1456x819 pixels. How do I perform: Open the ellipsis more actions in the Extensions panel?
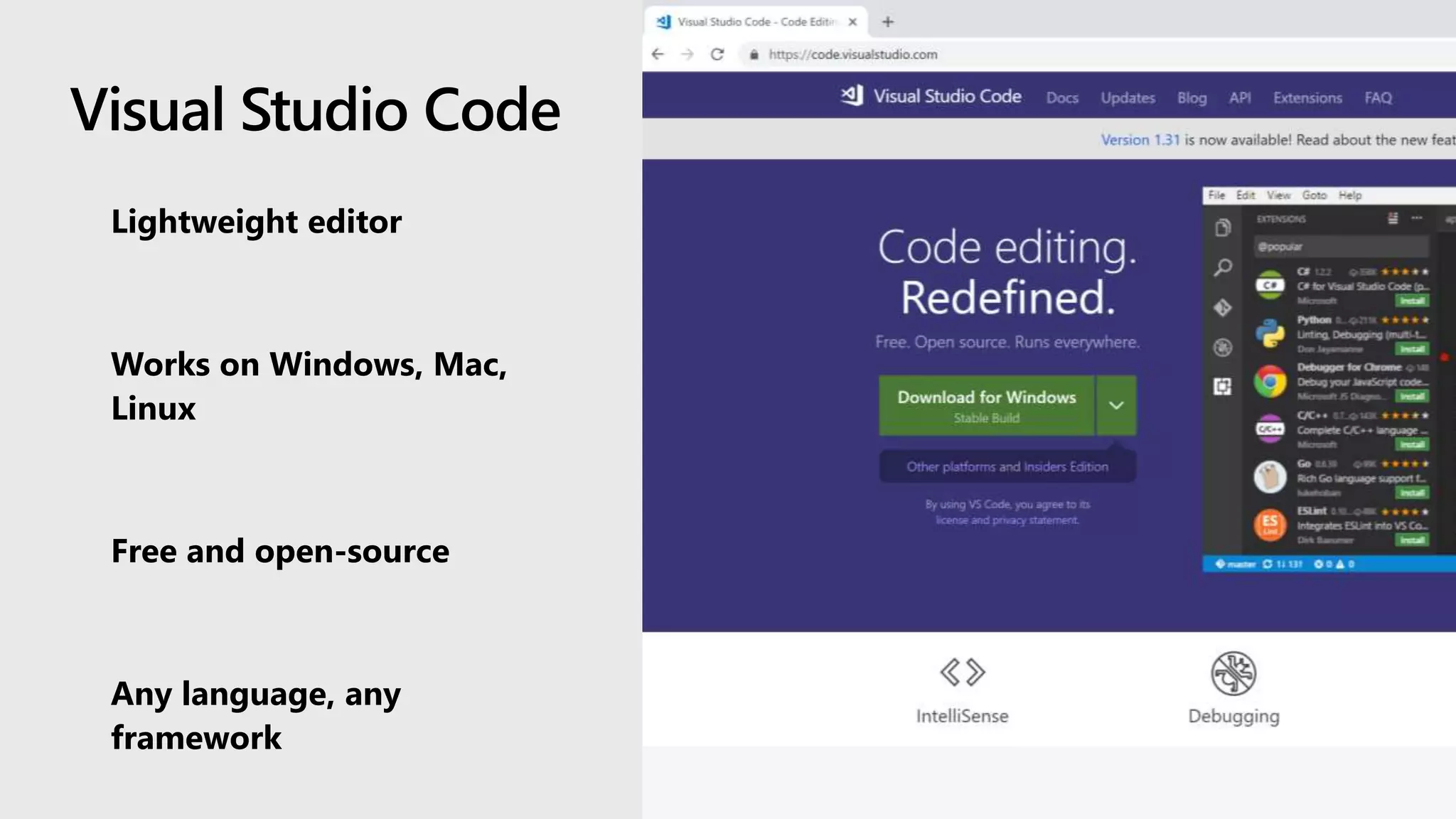[1417, 218]
